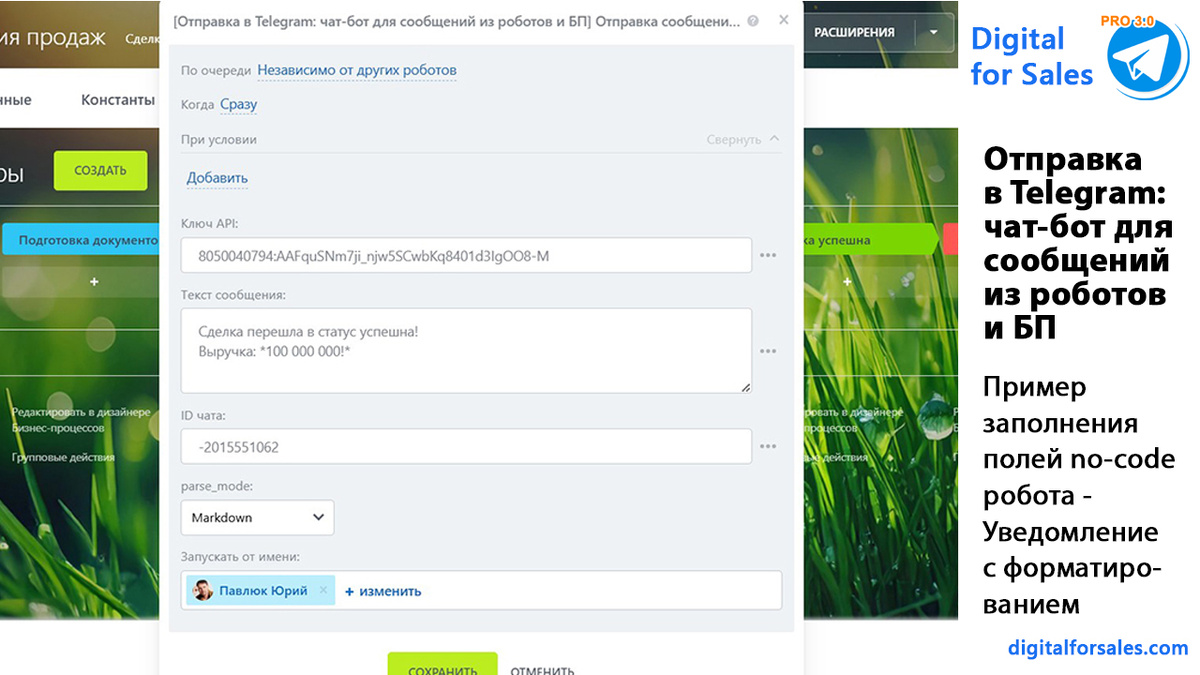Click the Независимо от других роботов link
This screenshot has width=1200, height=675.
(x=357, y=70)
